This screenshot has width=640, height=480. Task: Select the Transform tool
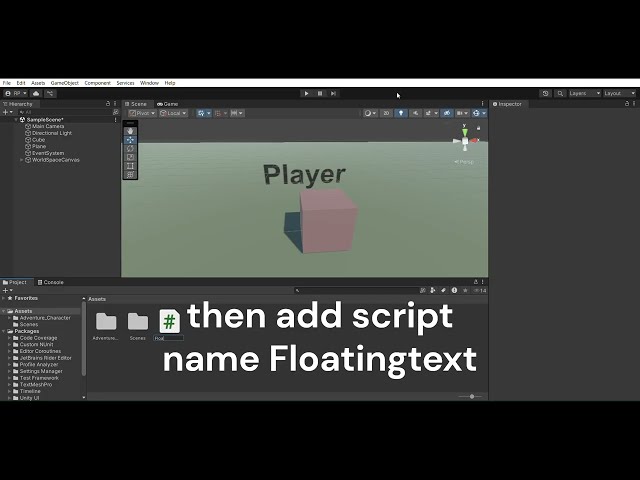[x=130, y=175]
